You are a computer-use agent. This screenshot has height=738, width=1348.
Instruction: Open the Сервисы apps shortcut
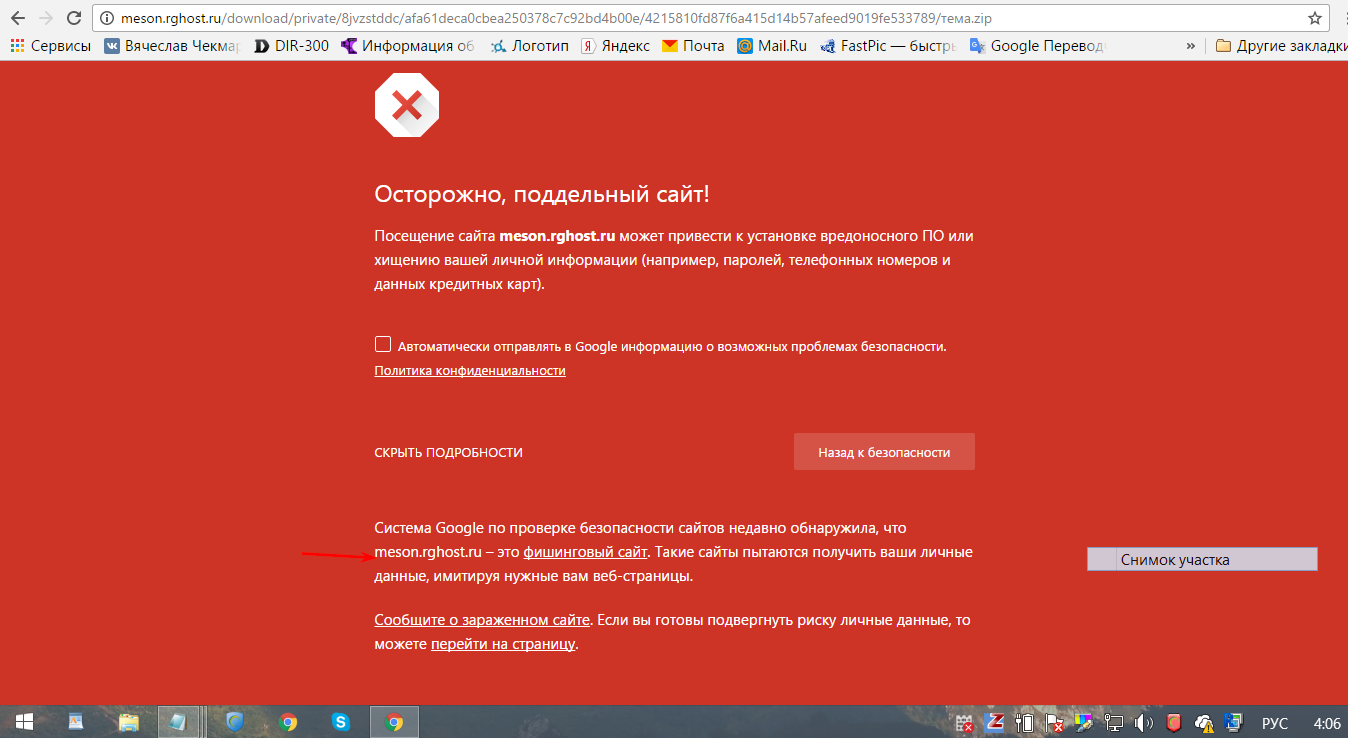click(50, 46)
